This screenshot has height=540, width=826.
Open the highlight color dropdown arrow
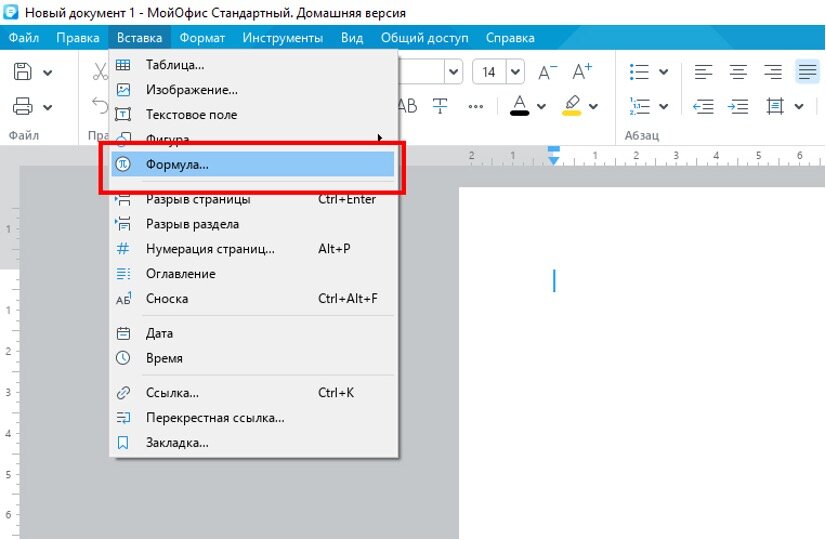click(x=593, y=106)
